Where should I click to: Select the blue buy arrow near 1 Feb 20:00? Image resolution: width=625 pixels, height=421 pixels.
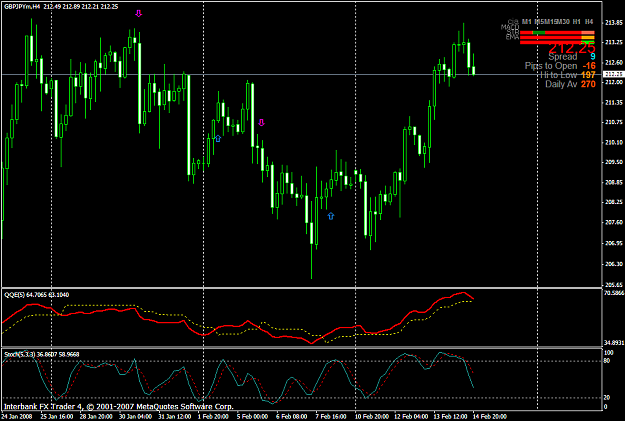coord(218,138)
